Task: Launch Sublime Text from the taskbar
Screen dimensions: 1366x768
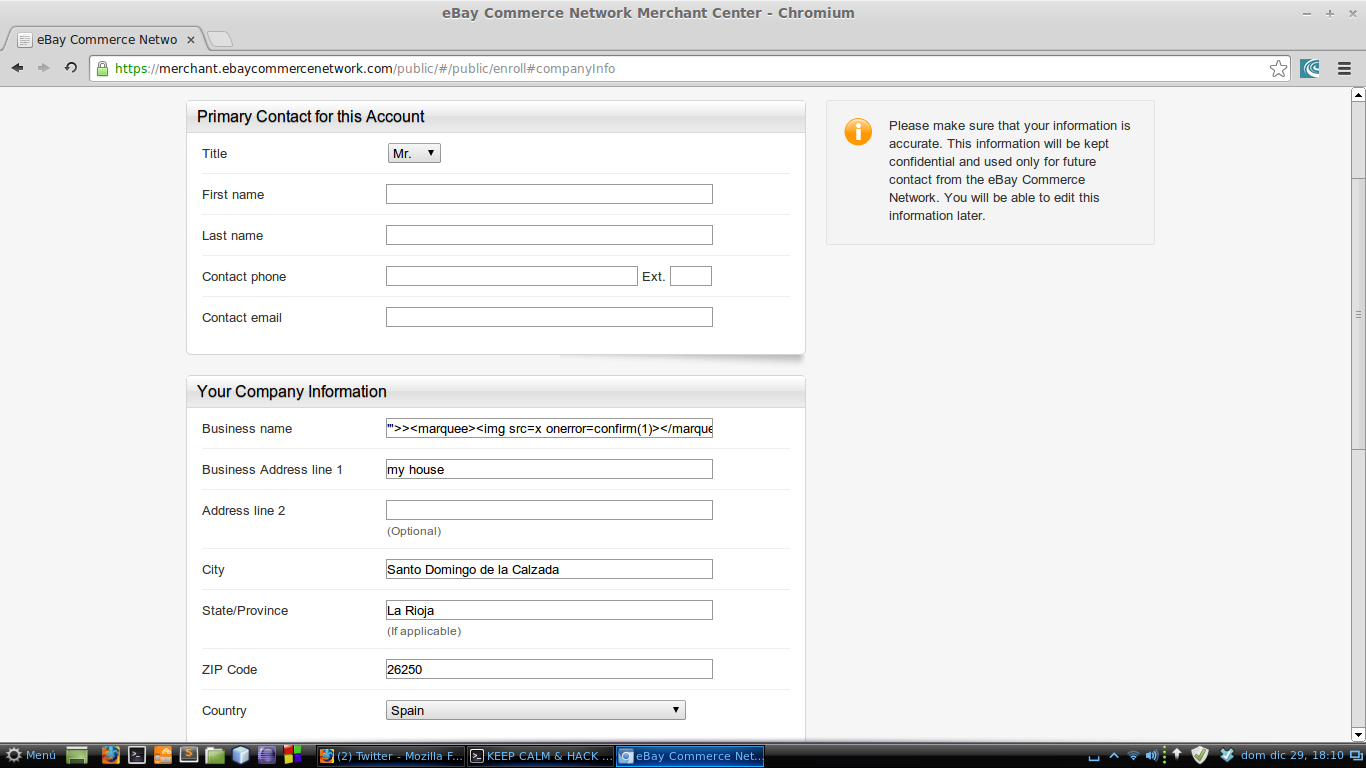Action: pos(188,755)
